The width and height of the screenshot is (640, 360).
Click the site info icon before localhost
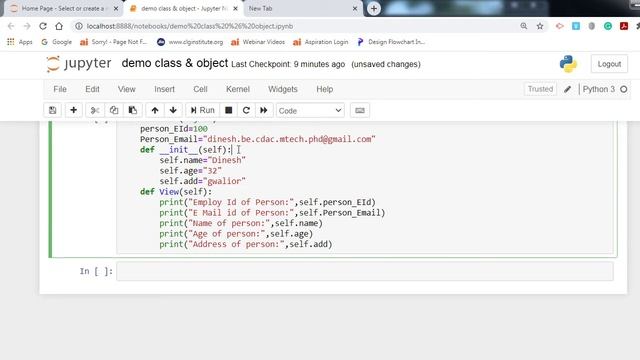[79, 26]
